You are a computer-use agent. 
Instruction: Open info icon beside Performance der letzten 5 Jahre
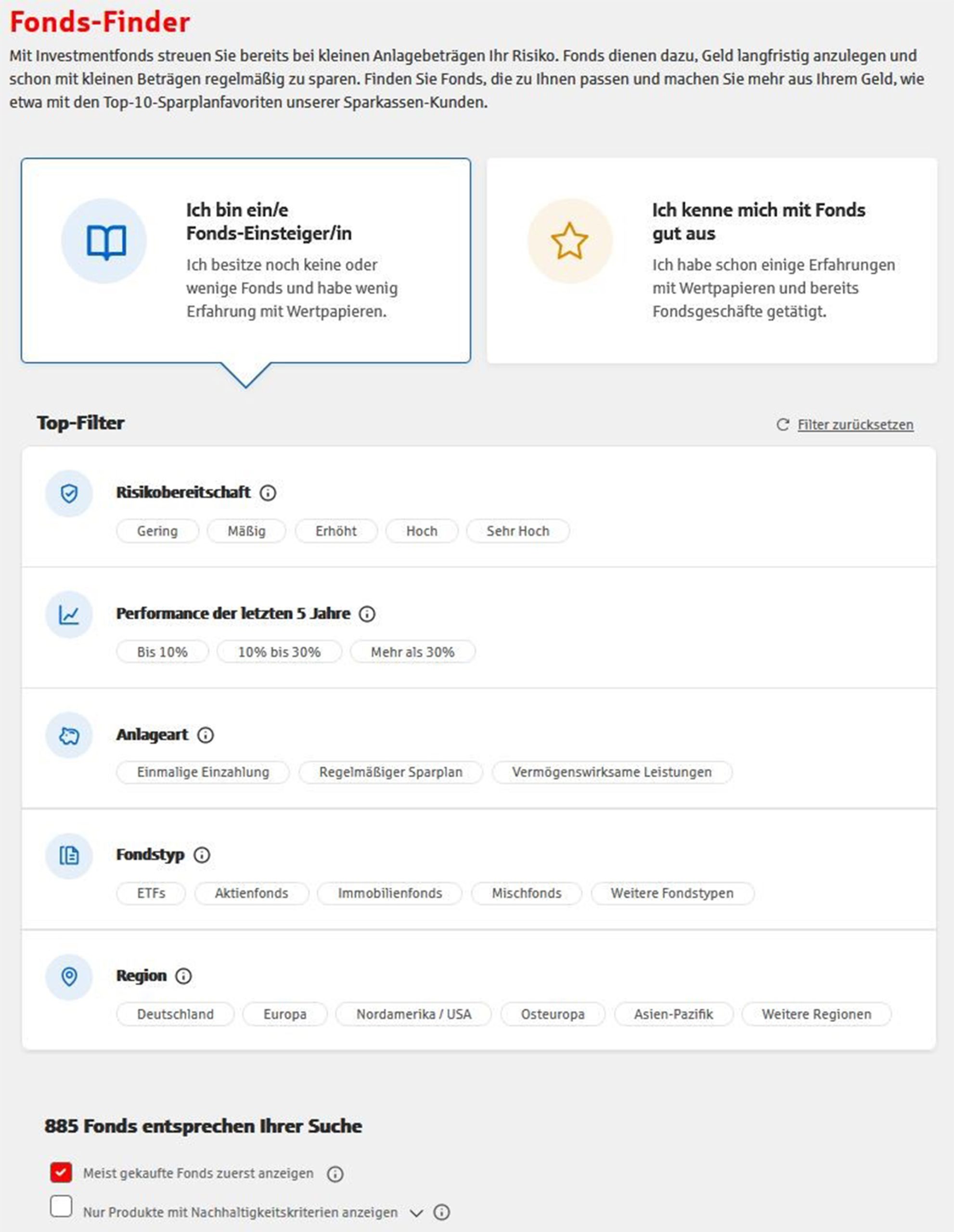(367, 614)
